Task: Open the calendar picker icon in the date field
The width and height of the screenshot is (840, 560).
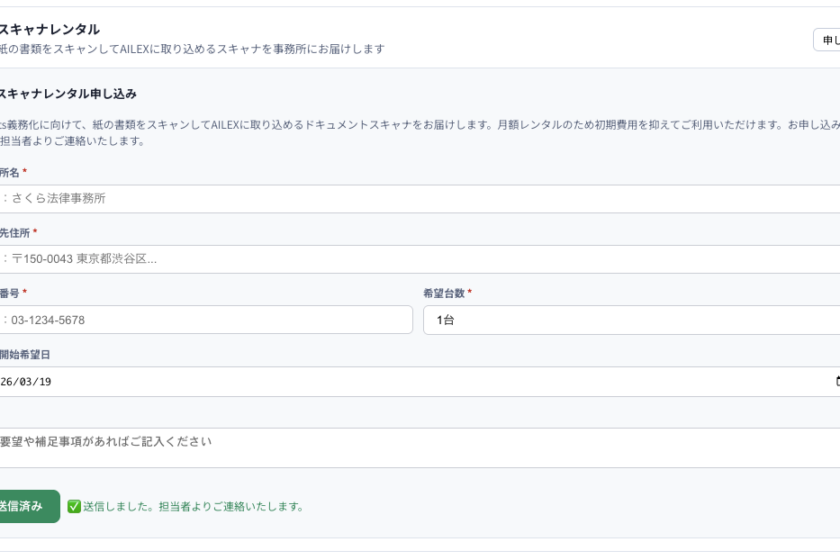Action: (836, 381)
